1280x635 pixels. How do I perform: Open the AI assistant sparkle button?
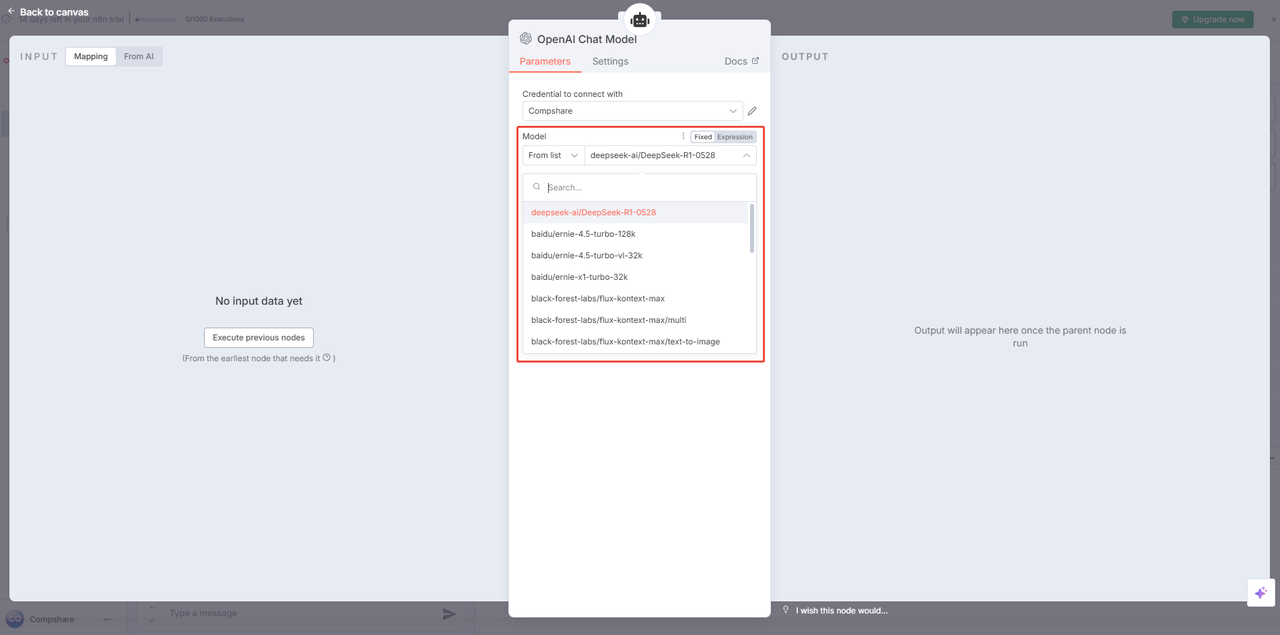[1260, 592]
